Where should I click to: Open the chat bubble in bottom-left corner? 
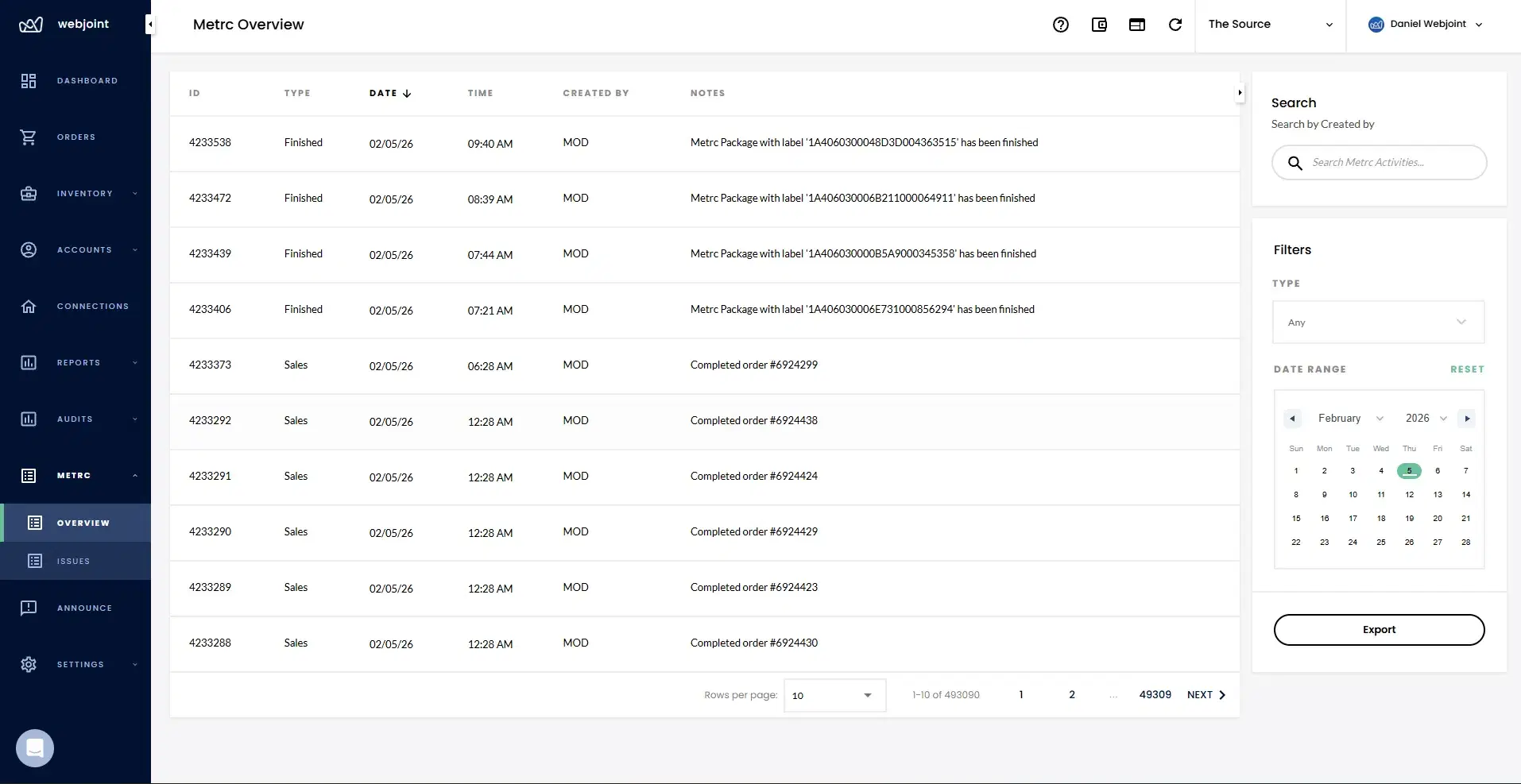34,747
